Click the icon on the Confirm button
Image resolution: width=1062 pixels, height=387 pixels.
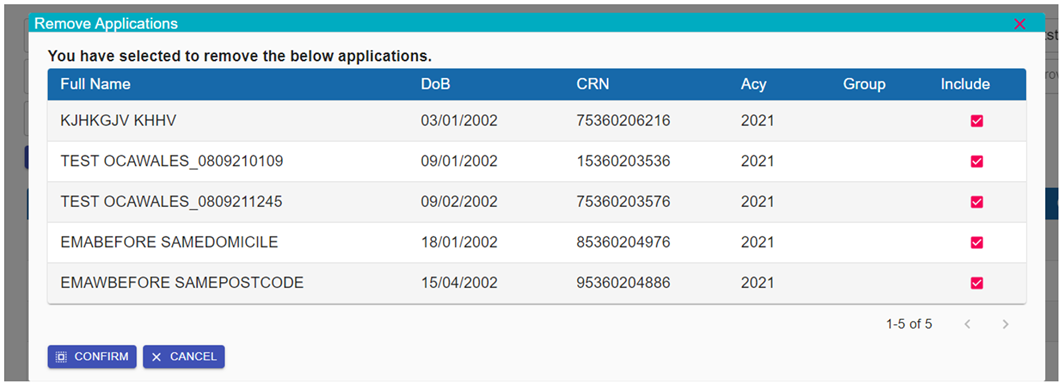[x=61, y=357]
